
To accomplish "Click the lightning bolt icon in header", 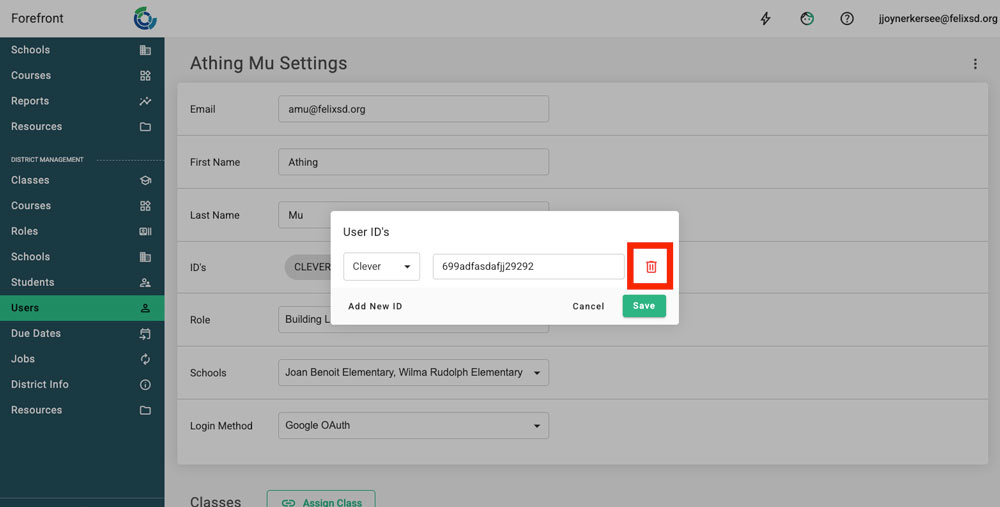I will point(766,19).
